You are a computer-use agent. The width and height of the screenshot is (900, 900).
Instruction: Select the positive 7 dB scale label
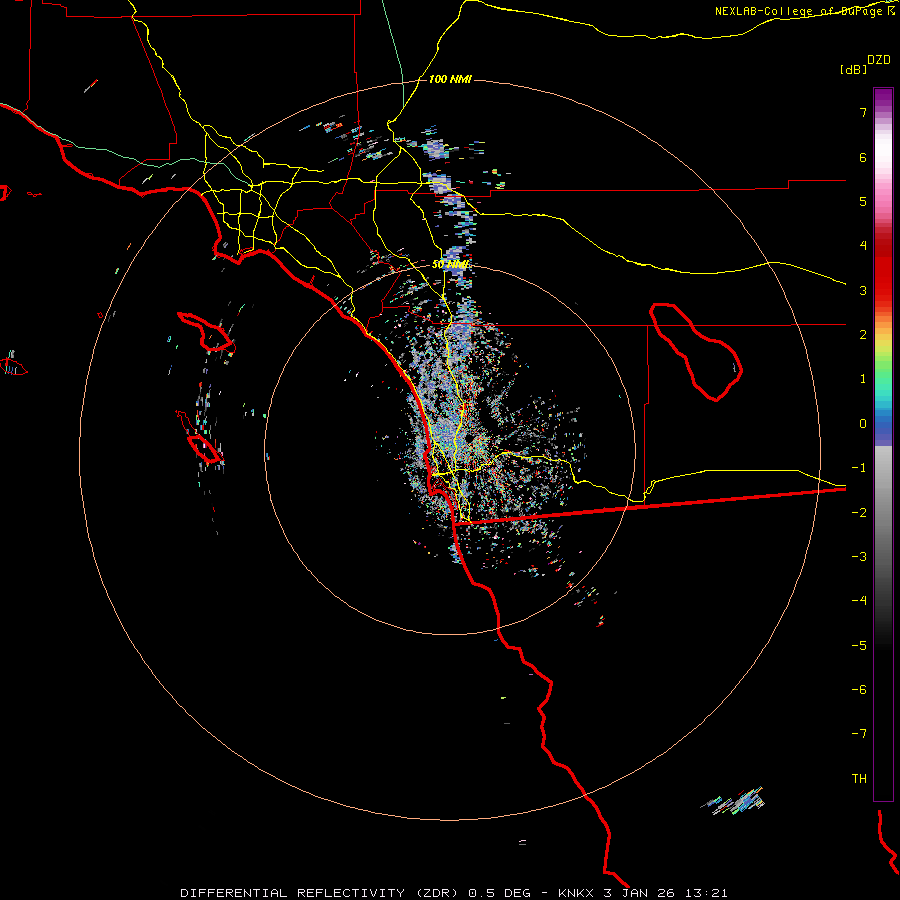pyautogui.click(x=863, y=112)
